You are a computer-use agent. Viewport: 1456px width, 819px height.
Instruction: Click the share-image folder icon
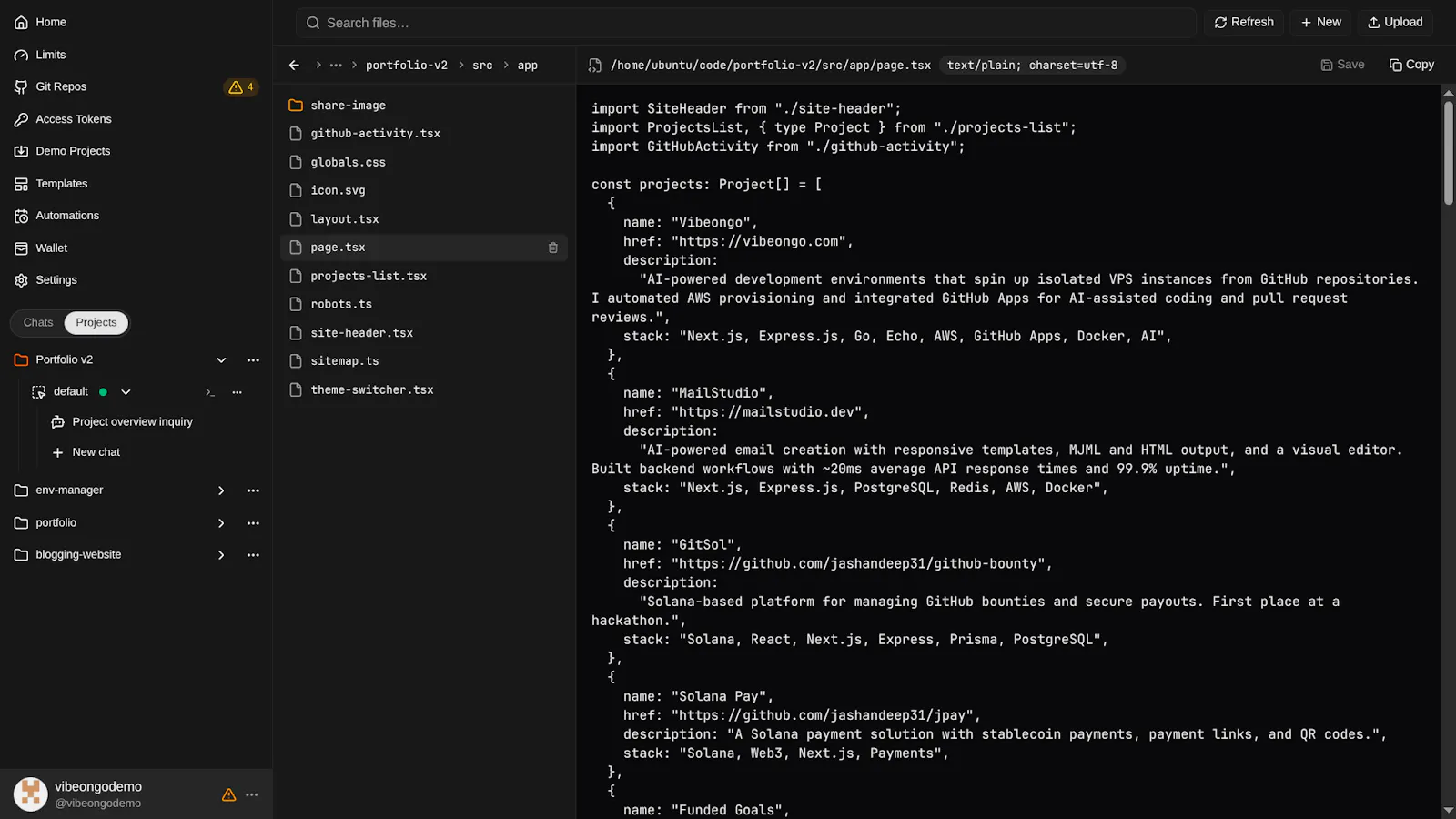(296, 106)
